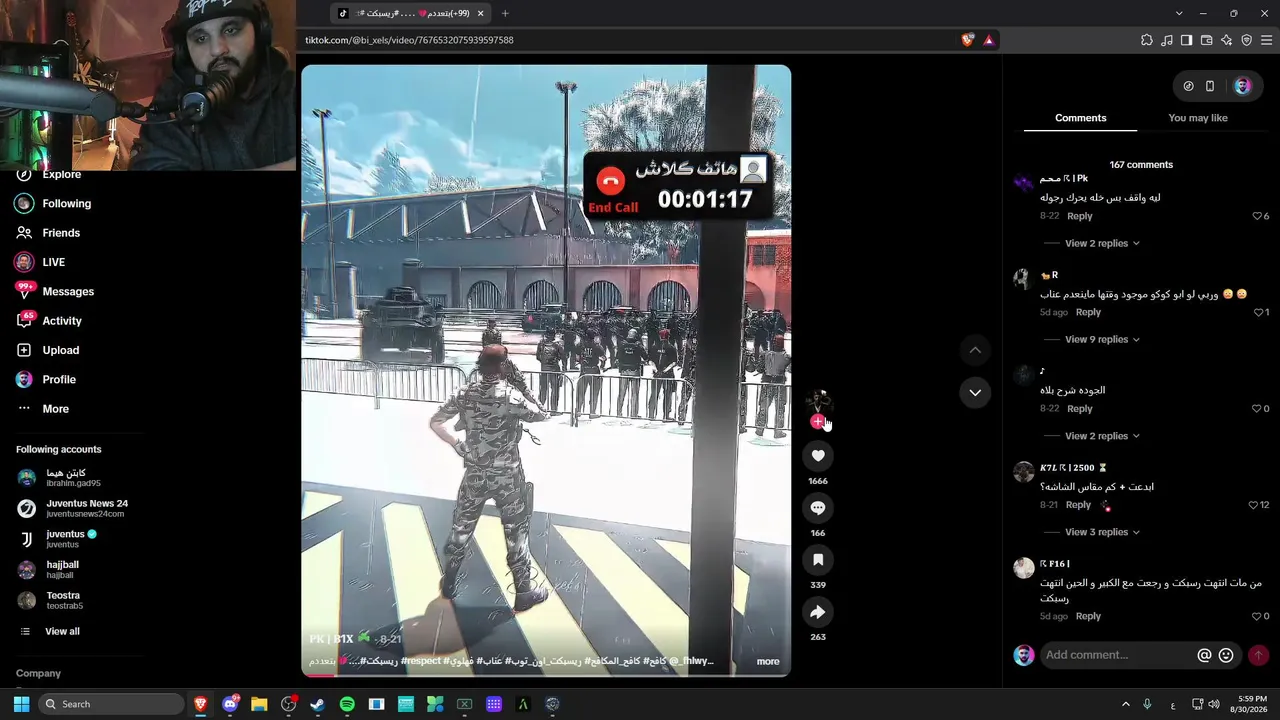This screenshot has height=720, width=1280.
Task: Expand View 3 replies
Action: [1102, 532]
